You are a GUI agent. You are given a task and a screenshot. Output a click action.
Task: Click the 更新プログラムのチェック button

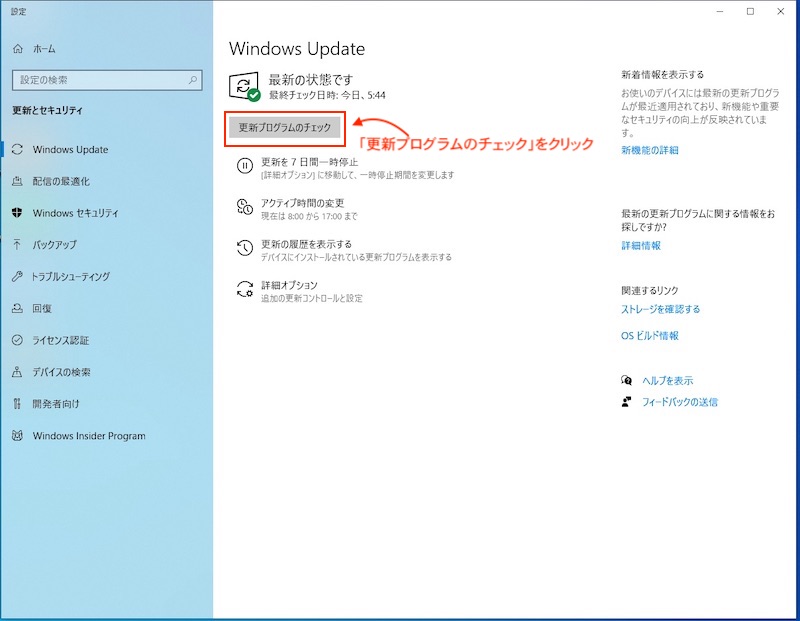[285, 128]
